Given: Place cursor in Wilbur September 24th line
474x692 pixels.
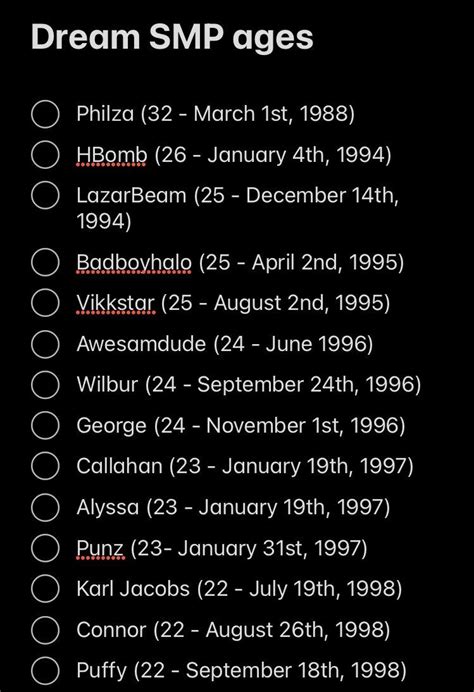Looking at the screenshot, I should [x=248, y=384].
